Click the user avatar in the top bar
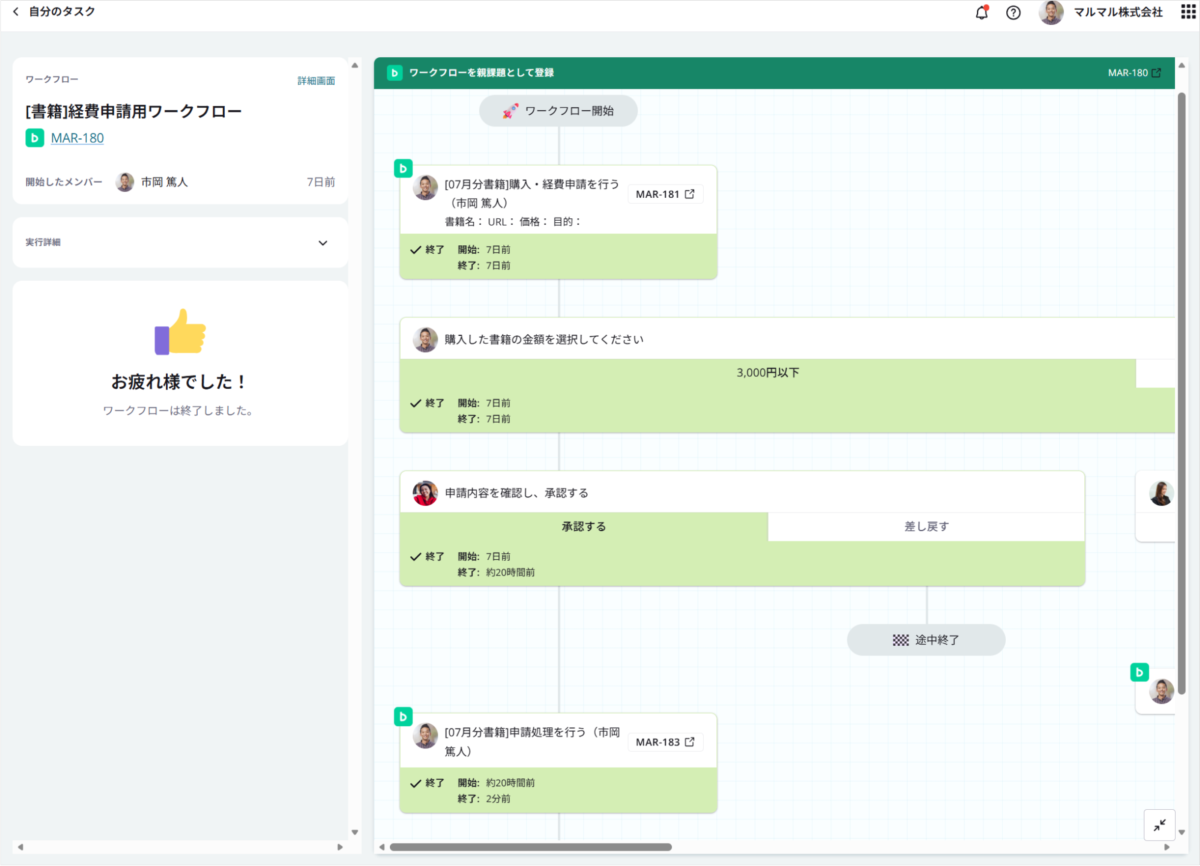Screen dimensions: 1200x866 click(x=1051, y=13)
